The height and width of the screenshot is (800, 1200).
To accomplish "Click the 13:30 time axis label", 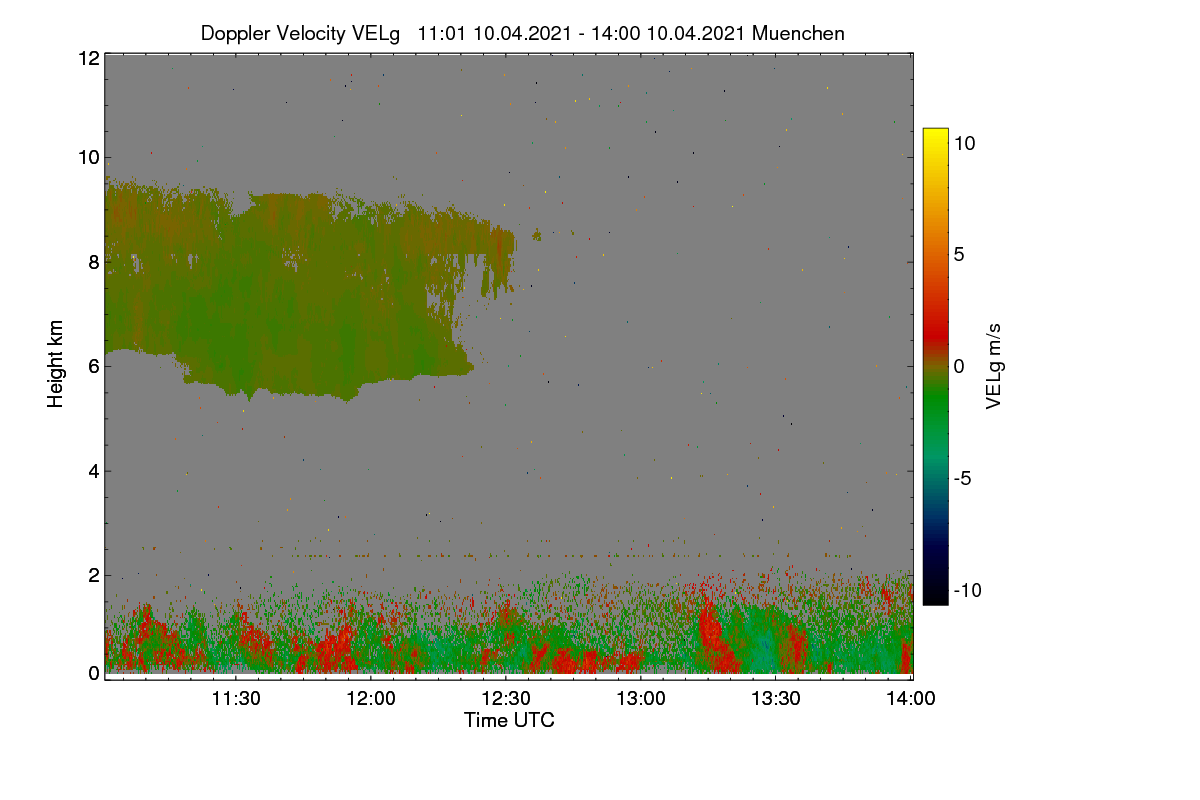I will (776, 699).
